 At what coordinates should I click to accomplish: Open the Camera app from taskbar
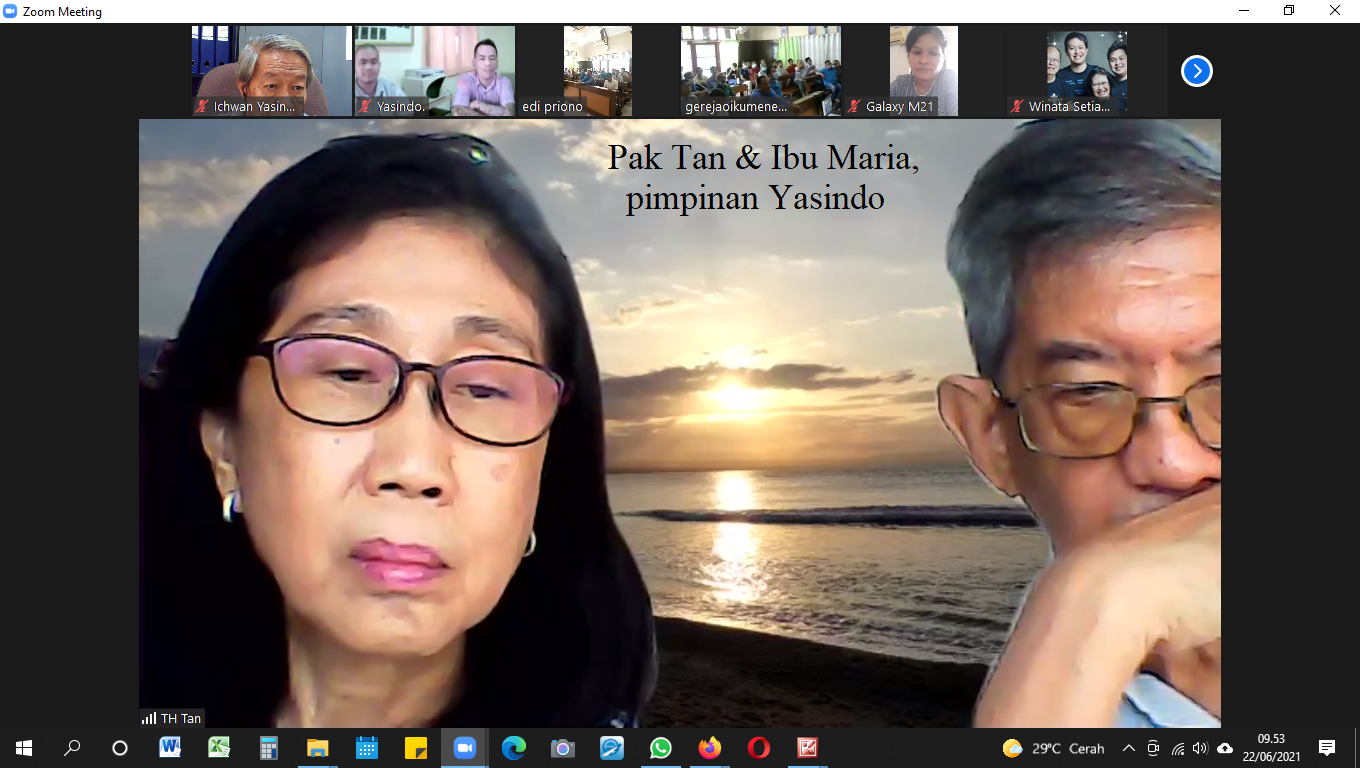coord(562,748)
